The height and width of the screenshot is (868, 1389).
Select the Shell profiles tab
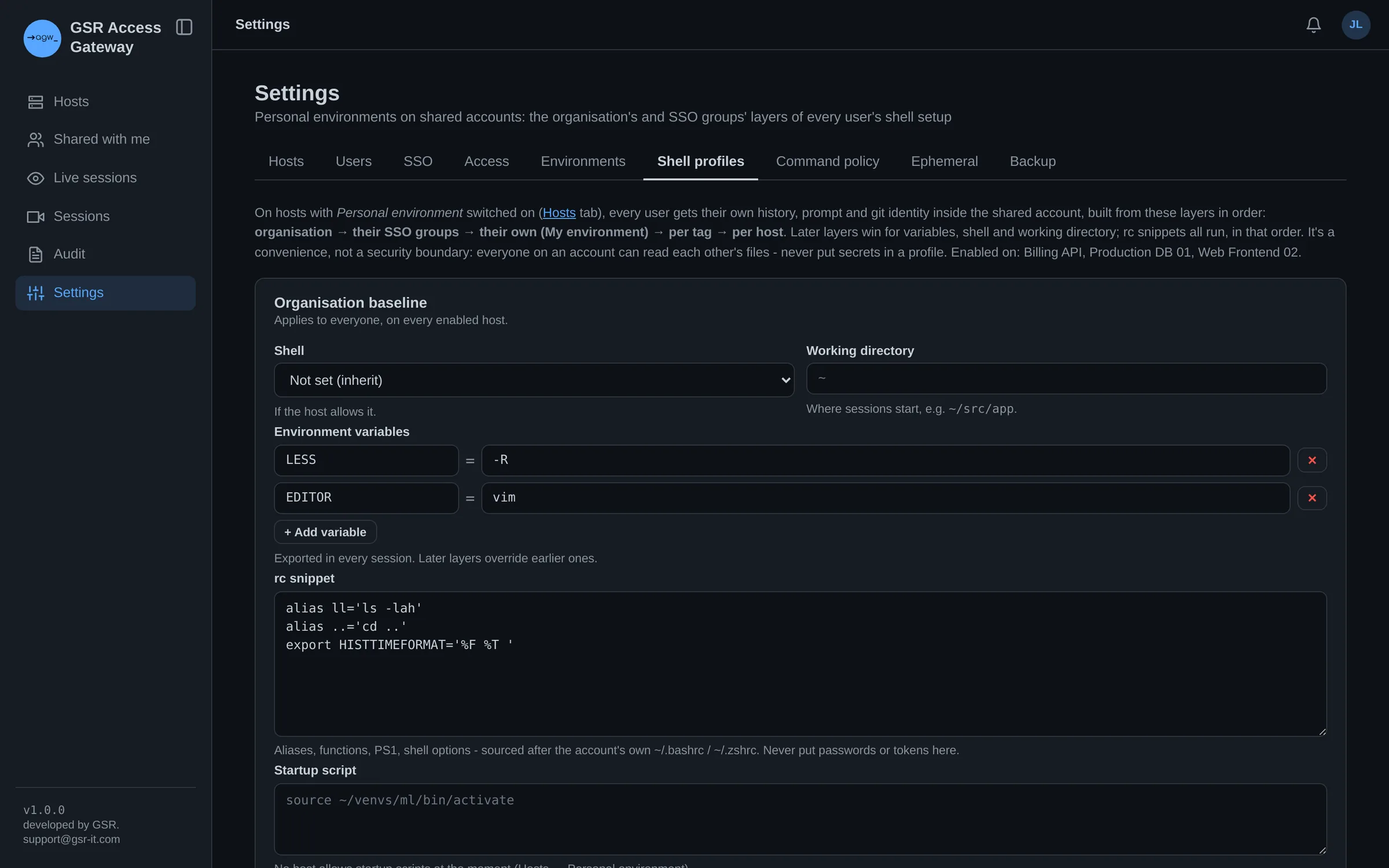pyautogui.click(x=700, y=161)
